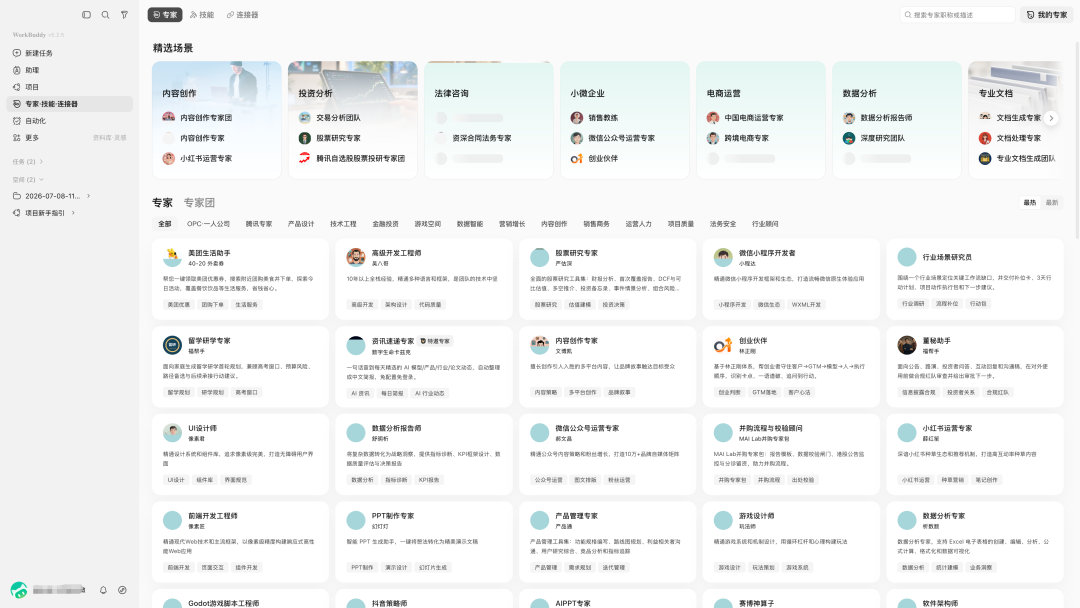Click the 微信小程序开发者 avatar
This screenshot has height=608, width=1080.
point(723,258)
